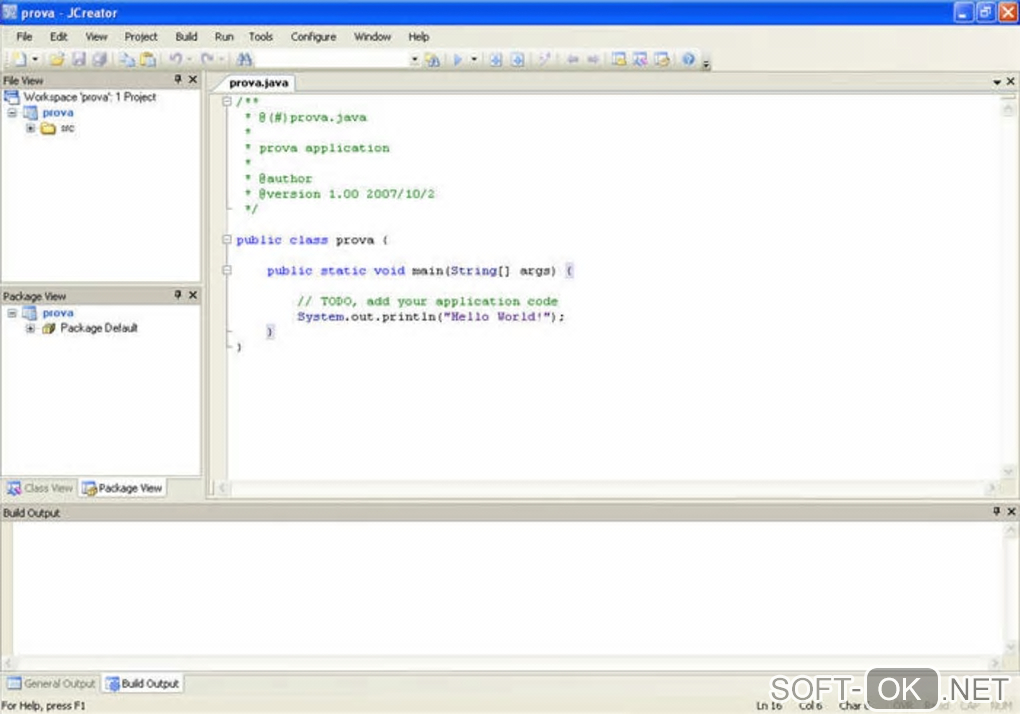Close the prova.java editor document
The image size is (1020, 714).
tap(1010, 81)
